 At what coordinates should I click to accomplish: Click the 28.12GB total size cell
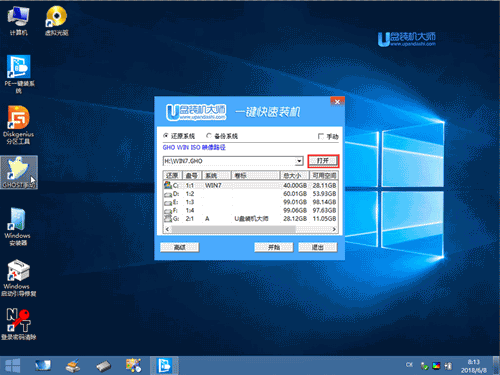click(295, 219)
